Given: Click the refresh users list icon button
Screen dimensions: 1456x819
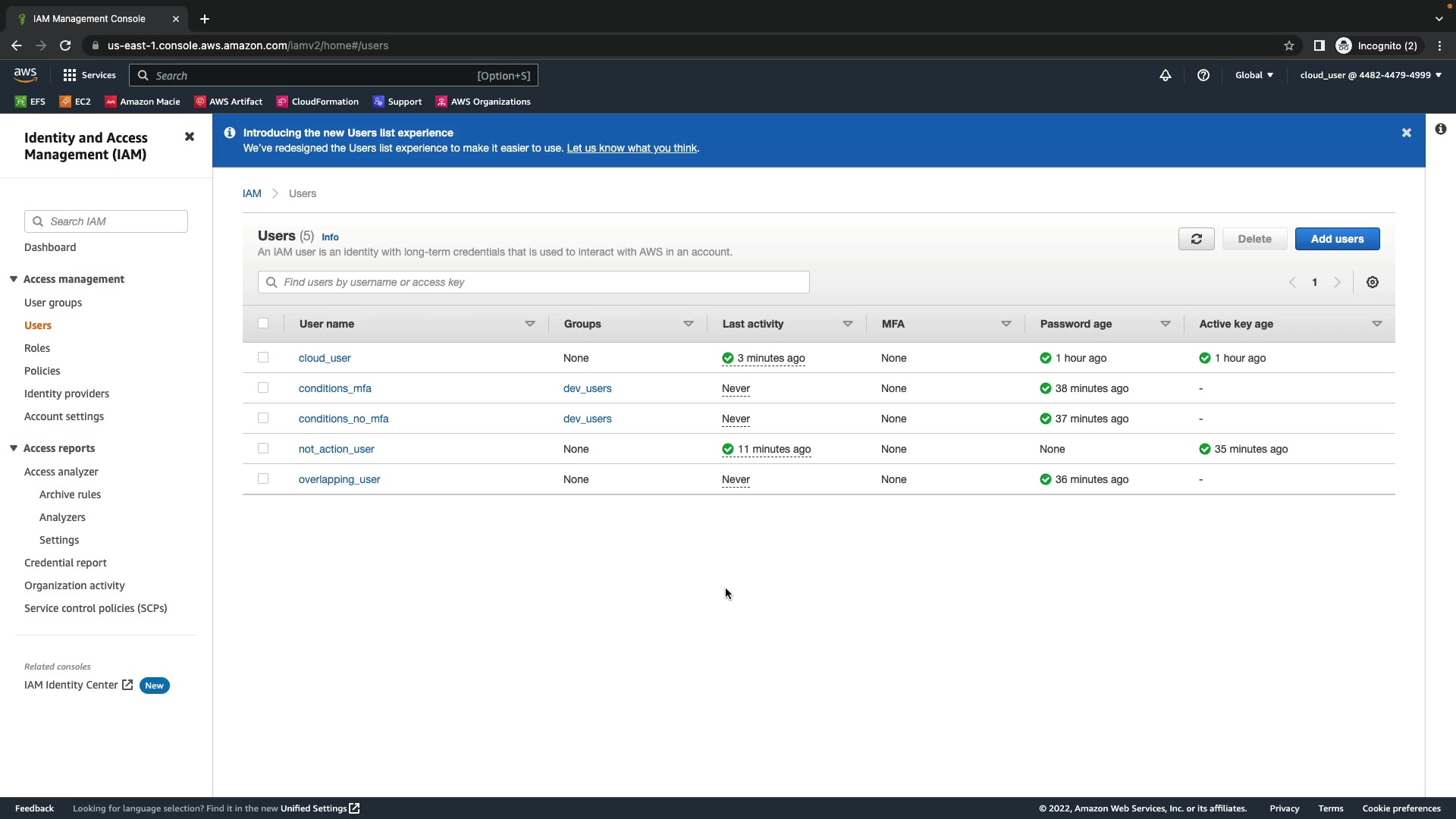Looking at the screenshot, I should [x=1196, y=239].
